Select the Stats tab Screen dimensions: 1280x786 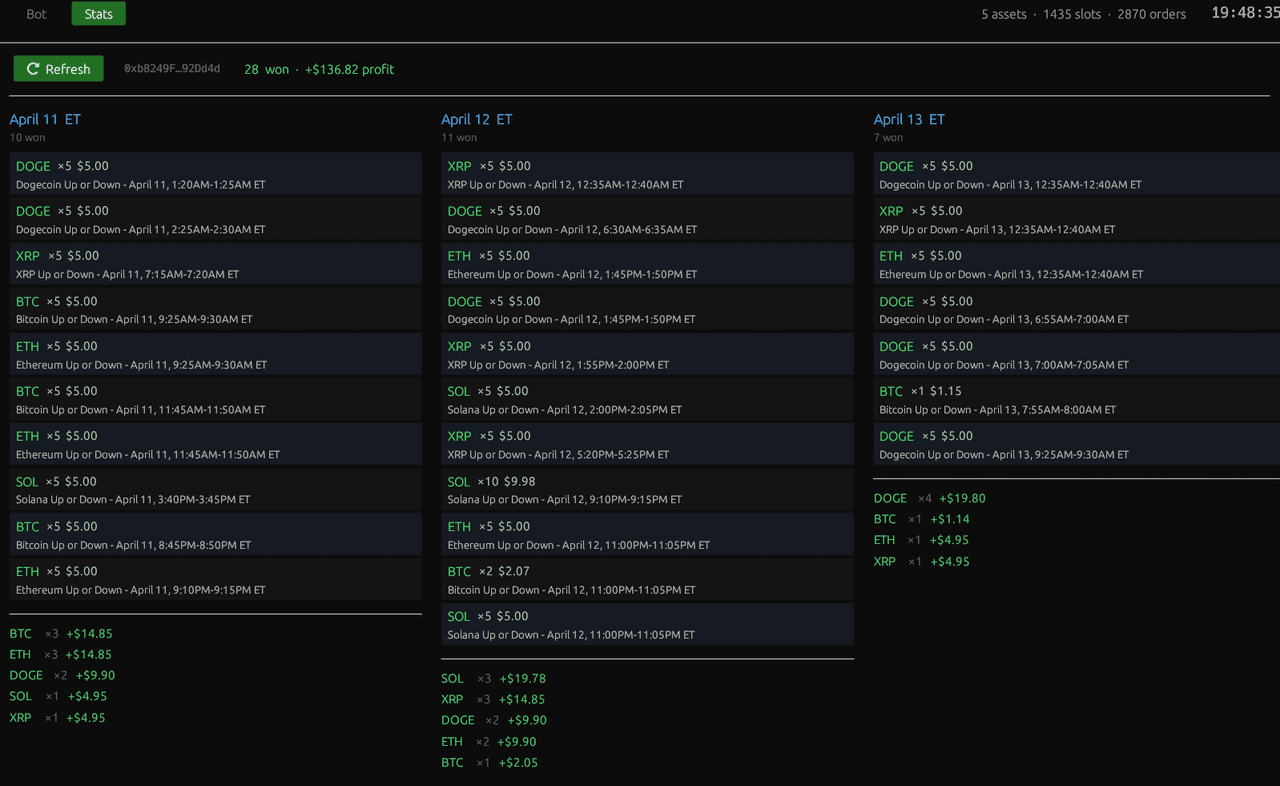(98, 14)
